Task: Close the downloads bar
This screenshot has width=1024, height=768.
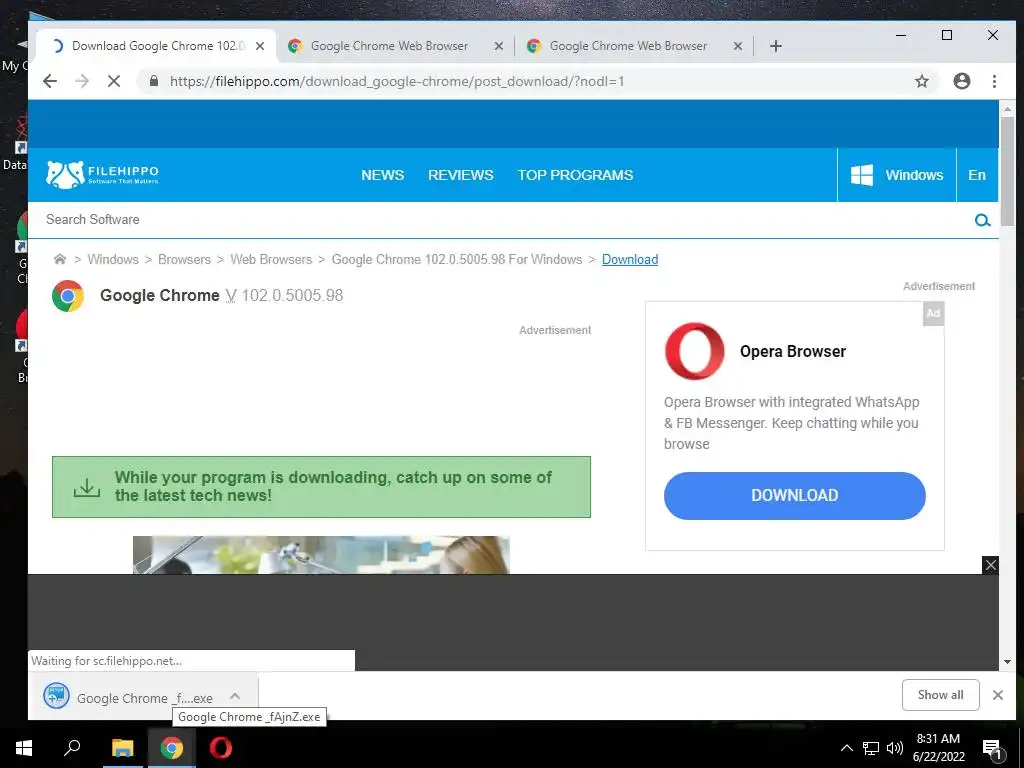Action: click(x=997, y=695)
